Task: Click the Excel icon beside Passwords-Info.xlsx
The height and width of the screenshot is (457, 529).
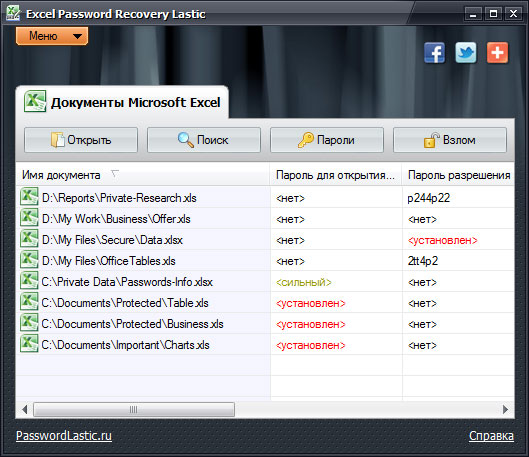Action: coord(29,281)
